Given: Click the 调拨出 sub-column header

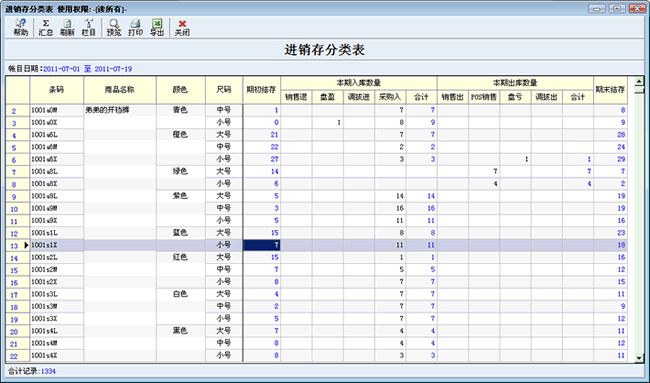Looking at the screenshot, I should point(546,97).
